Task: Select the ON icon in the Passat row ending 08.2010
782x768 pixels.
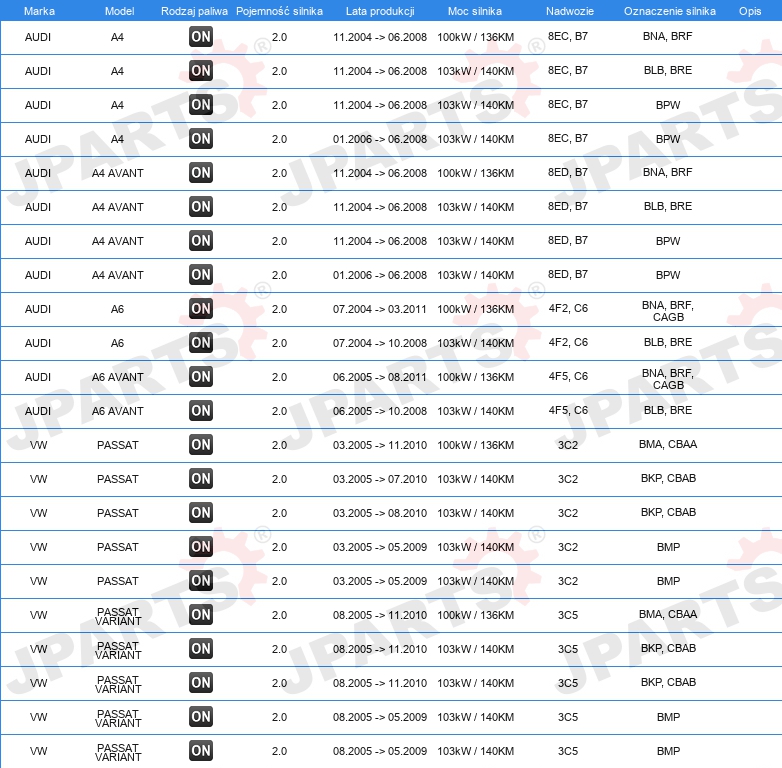Action: (201, 513)
